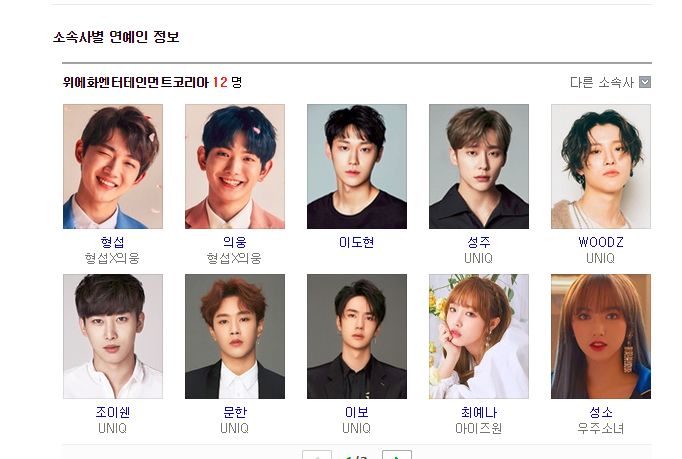Click the 성소 name link
Viewport: 682px width, 459px height.
[x=601, y=412]
